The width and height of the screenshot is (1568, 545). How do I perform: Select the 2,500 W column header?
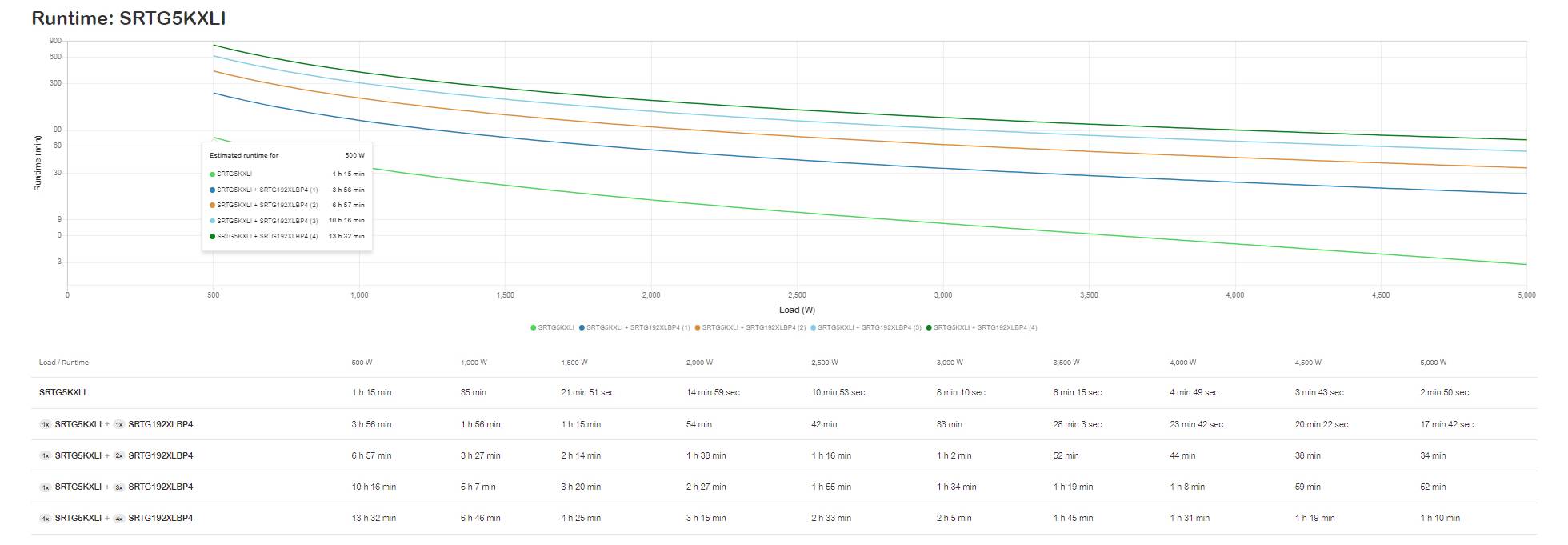(x=825, y=363)
